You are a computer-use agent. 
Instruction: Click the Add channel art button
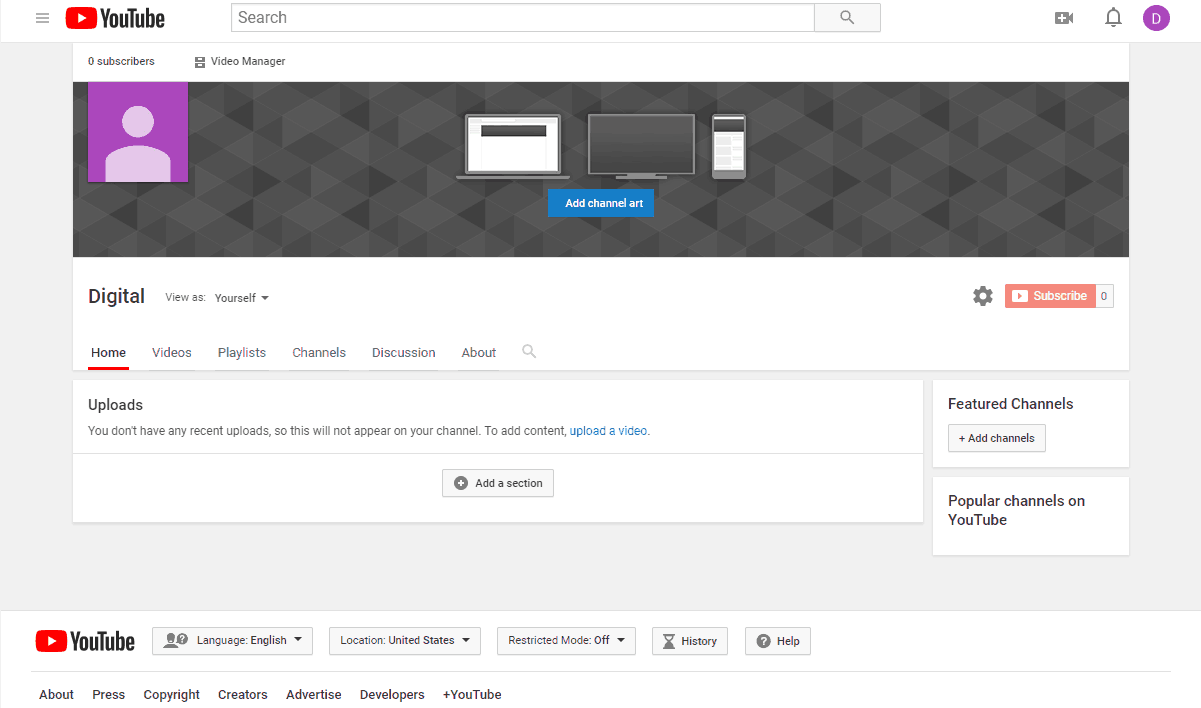(601, 203)
